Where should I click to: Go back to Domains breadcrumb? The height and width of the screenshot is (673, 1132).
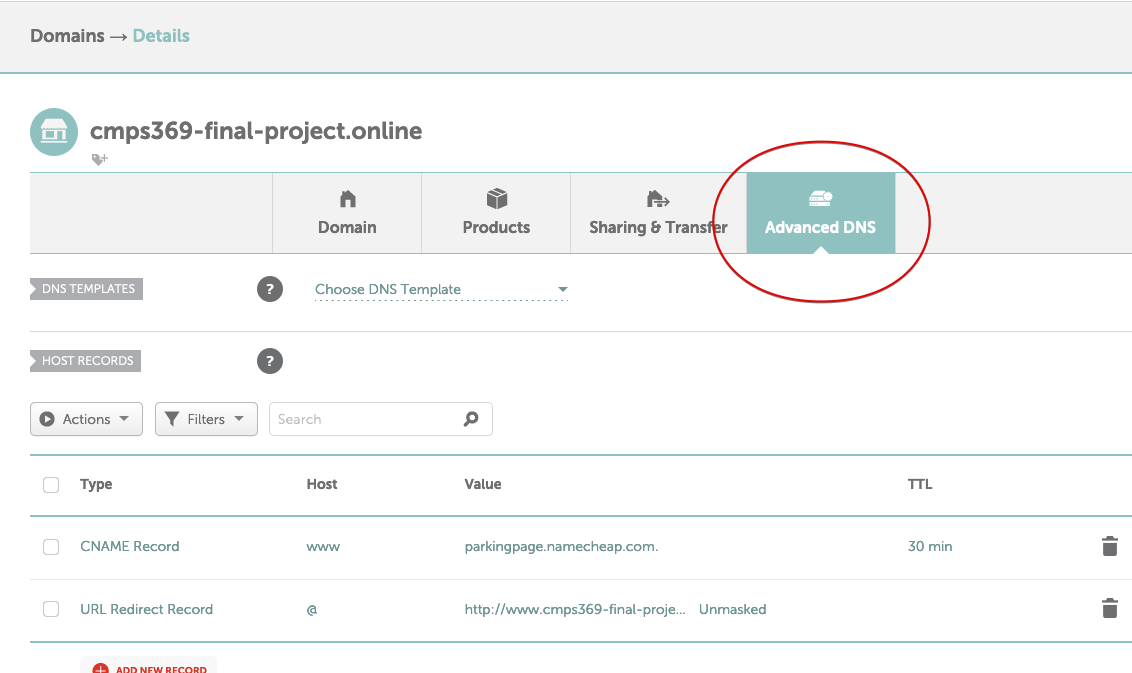[x=67, y=36]
